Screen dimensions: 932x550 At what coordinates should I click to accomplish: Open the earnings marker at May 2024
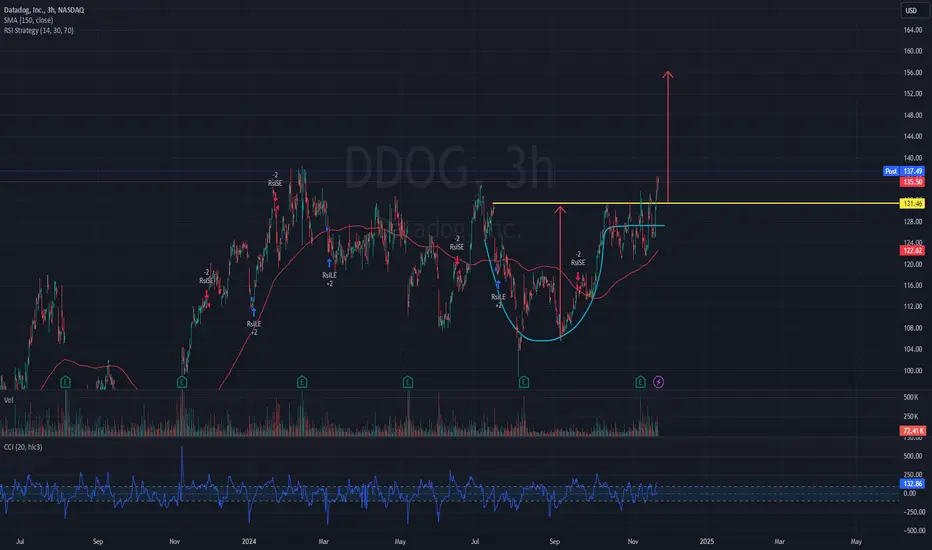click(x=408, y=382)
